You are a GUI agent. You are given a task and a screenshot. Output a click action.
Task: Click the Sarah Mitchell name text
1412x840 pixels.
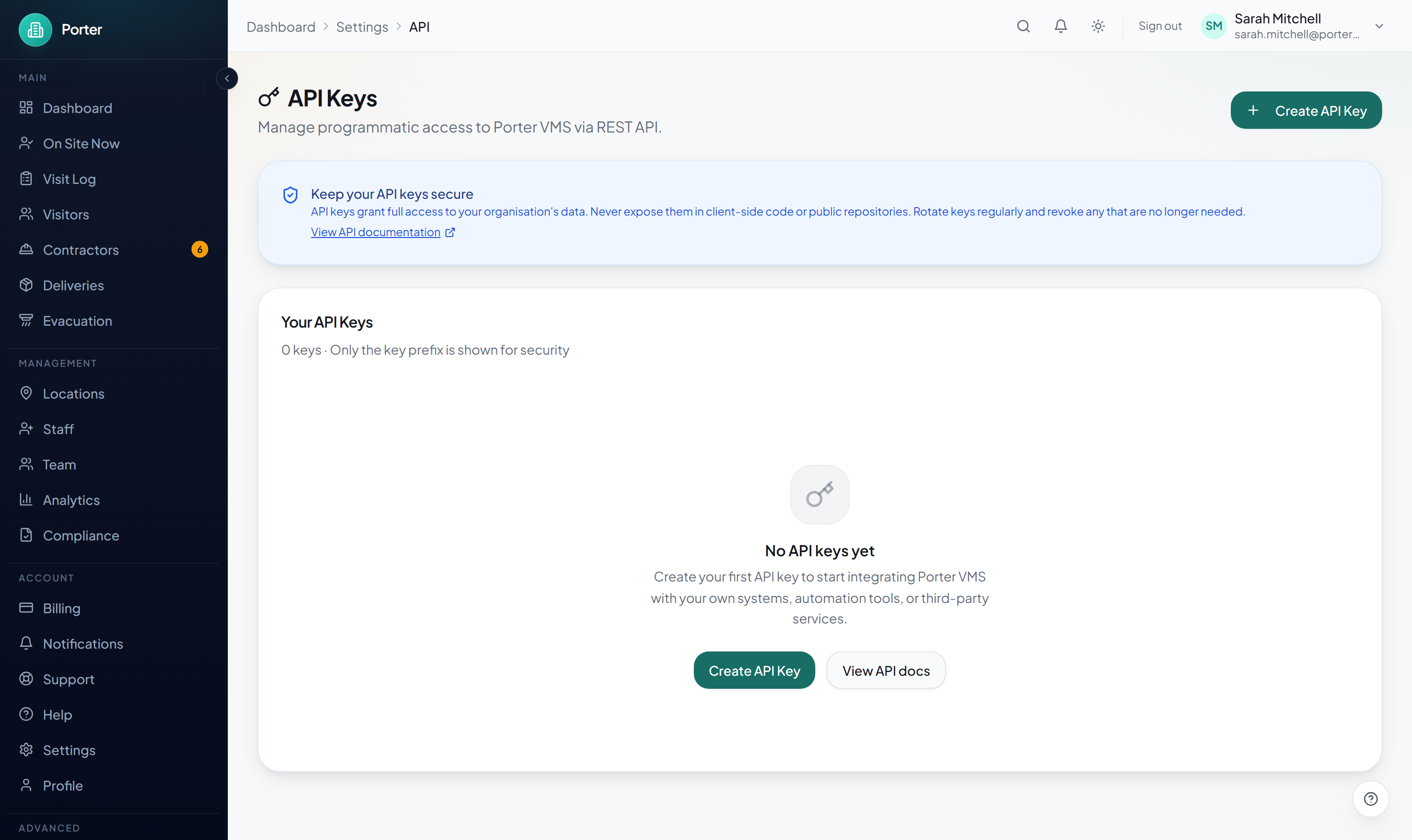tap(1277, 18)
